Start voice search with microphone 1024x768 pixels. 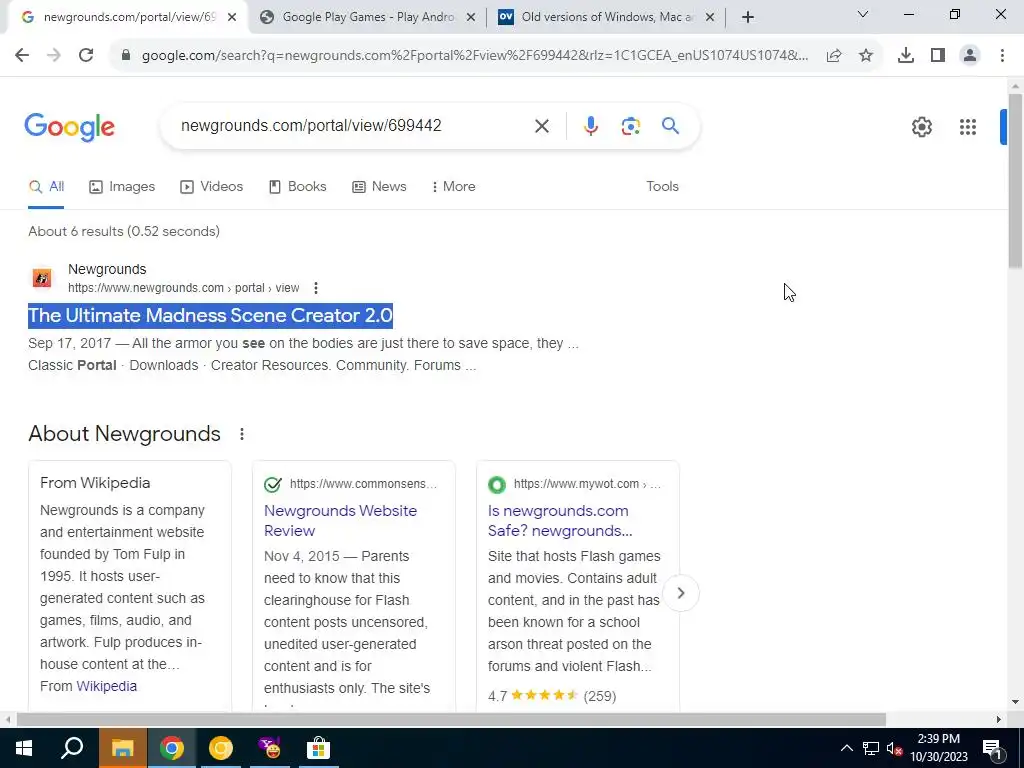[x=591, y=126]
